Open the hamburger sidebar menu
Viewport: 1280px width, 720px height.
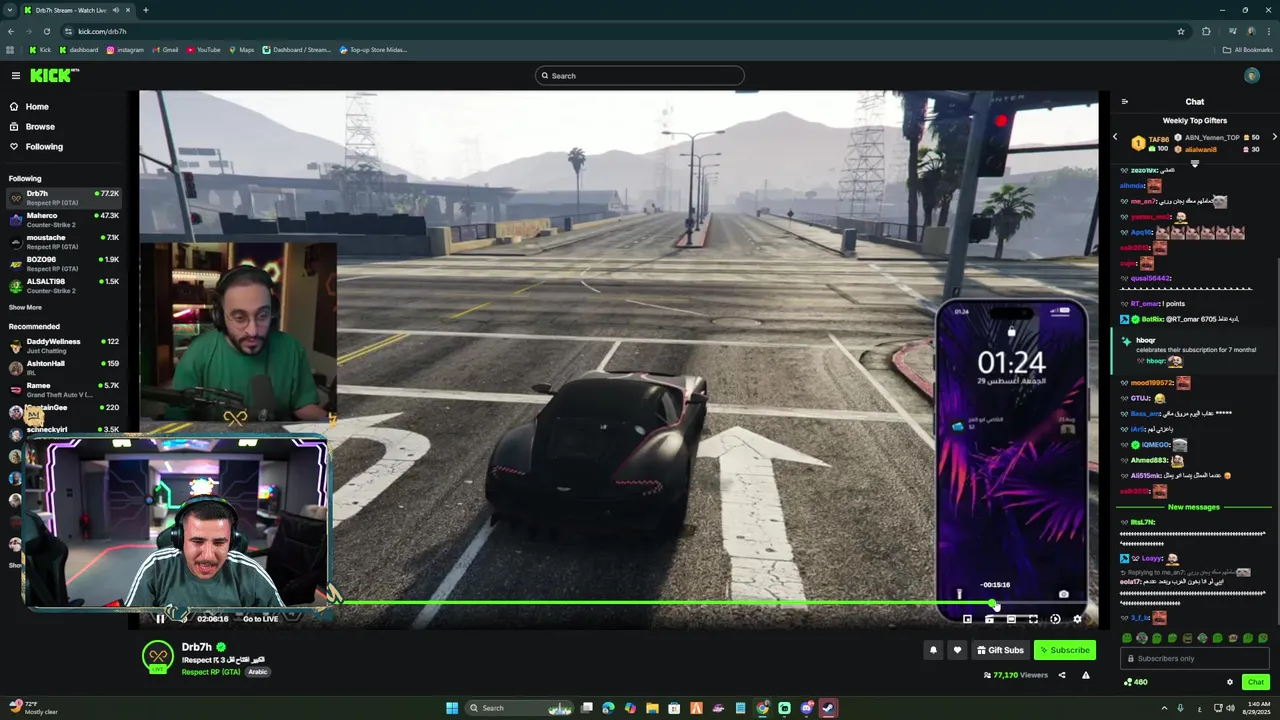15,76
